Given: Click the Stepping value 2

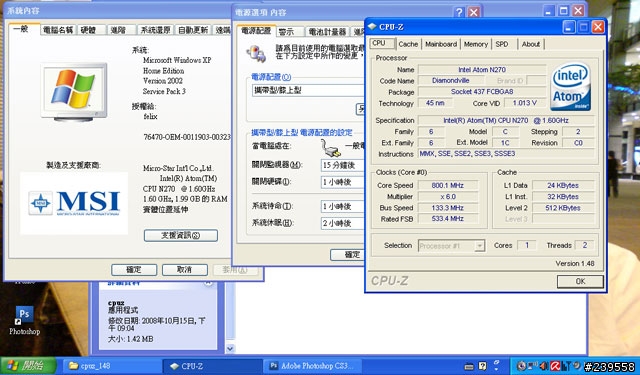Looking at the screenshot, I should pos(578,131).
